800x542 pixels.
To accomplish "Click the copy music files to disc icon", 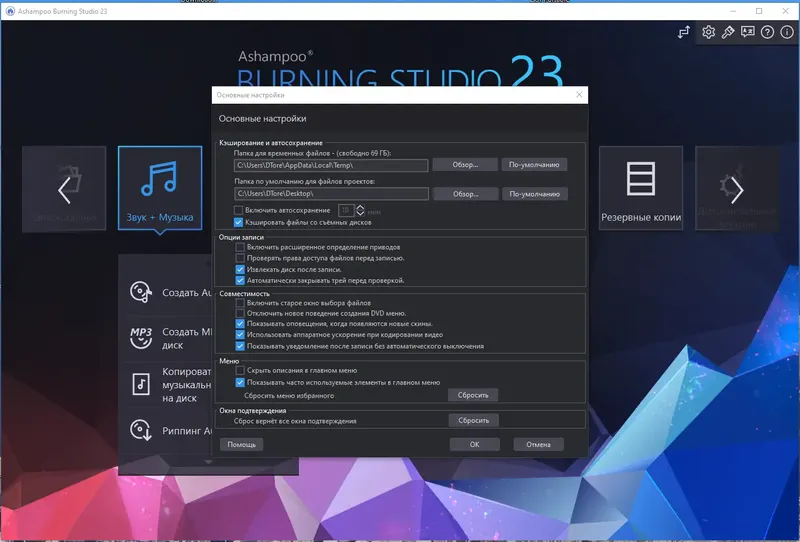I will coord(141,384).
